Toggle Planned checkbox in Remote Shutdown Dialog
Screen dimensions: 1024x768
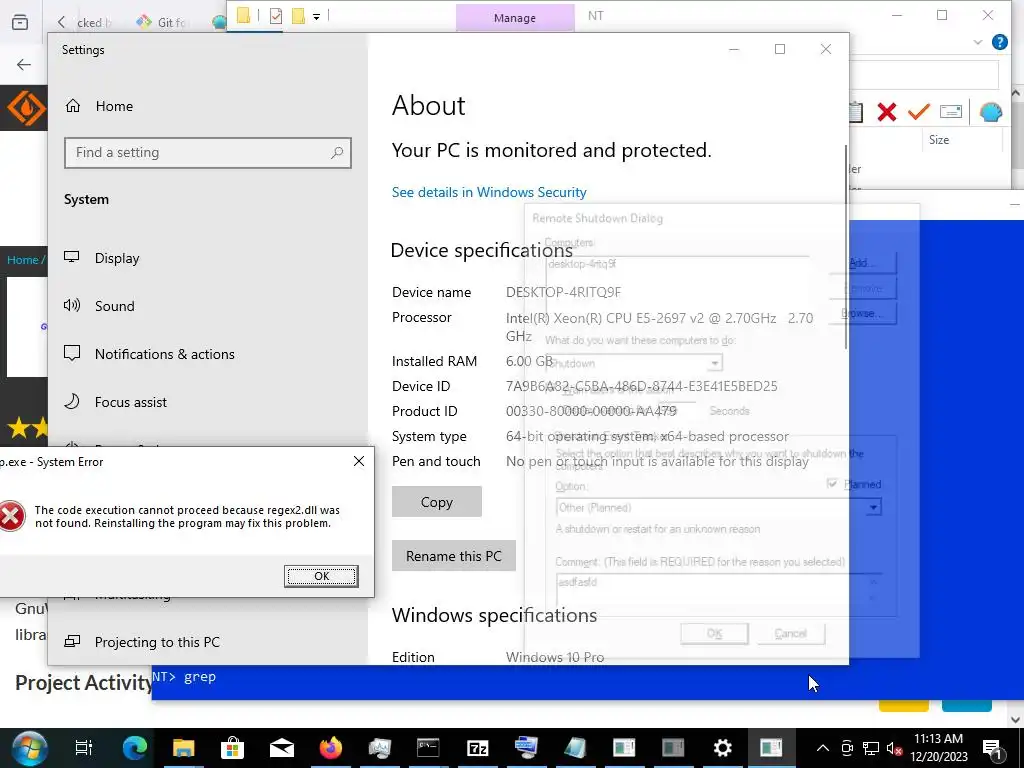click(832, 484)
